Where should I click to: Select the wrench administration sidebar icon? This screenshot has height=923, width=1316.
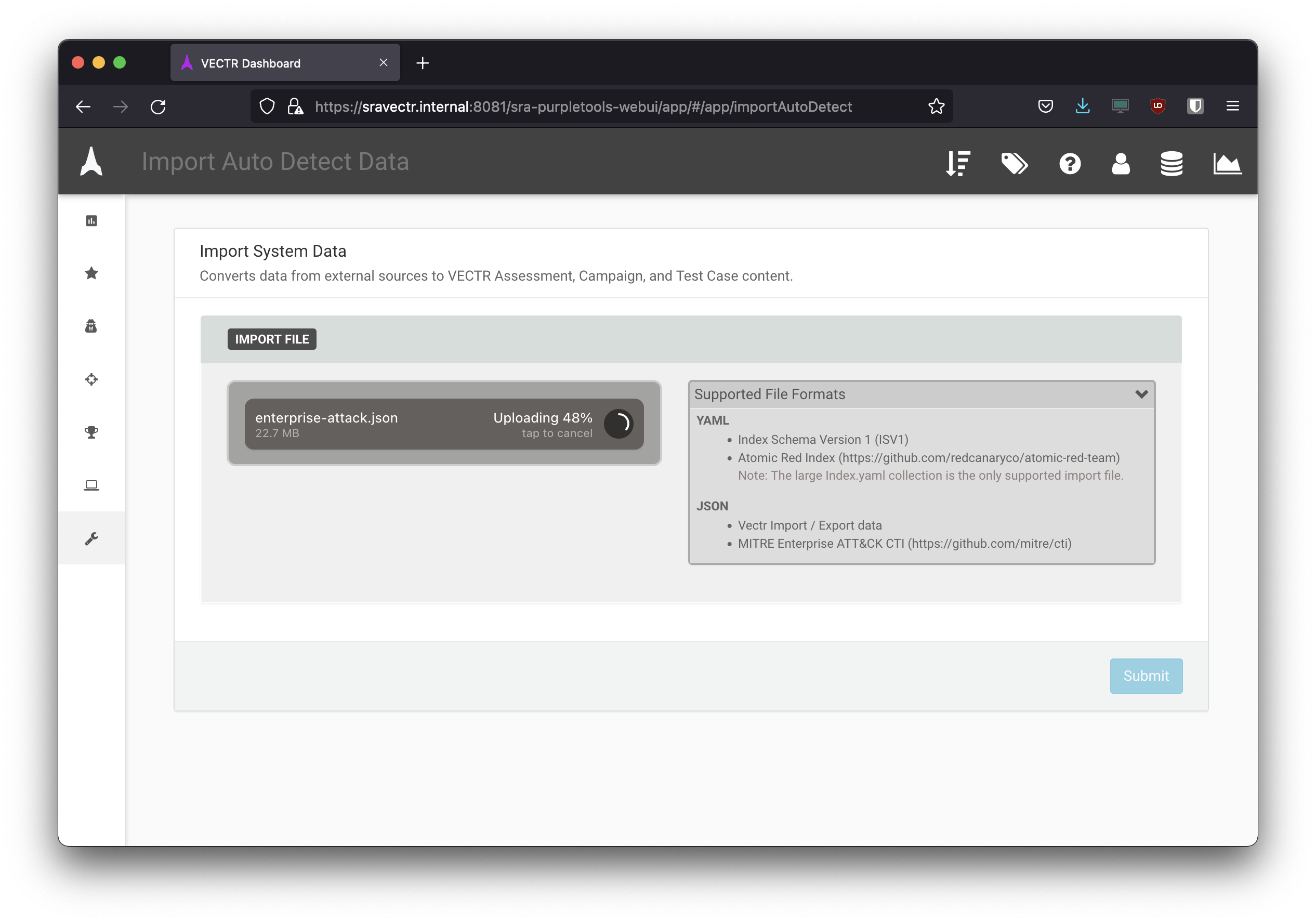click(91, 538)
